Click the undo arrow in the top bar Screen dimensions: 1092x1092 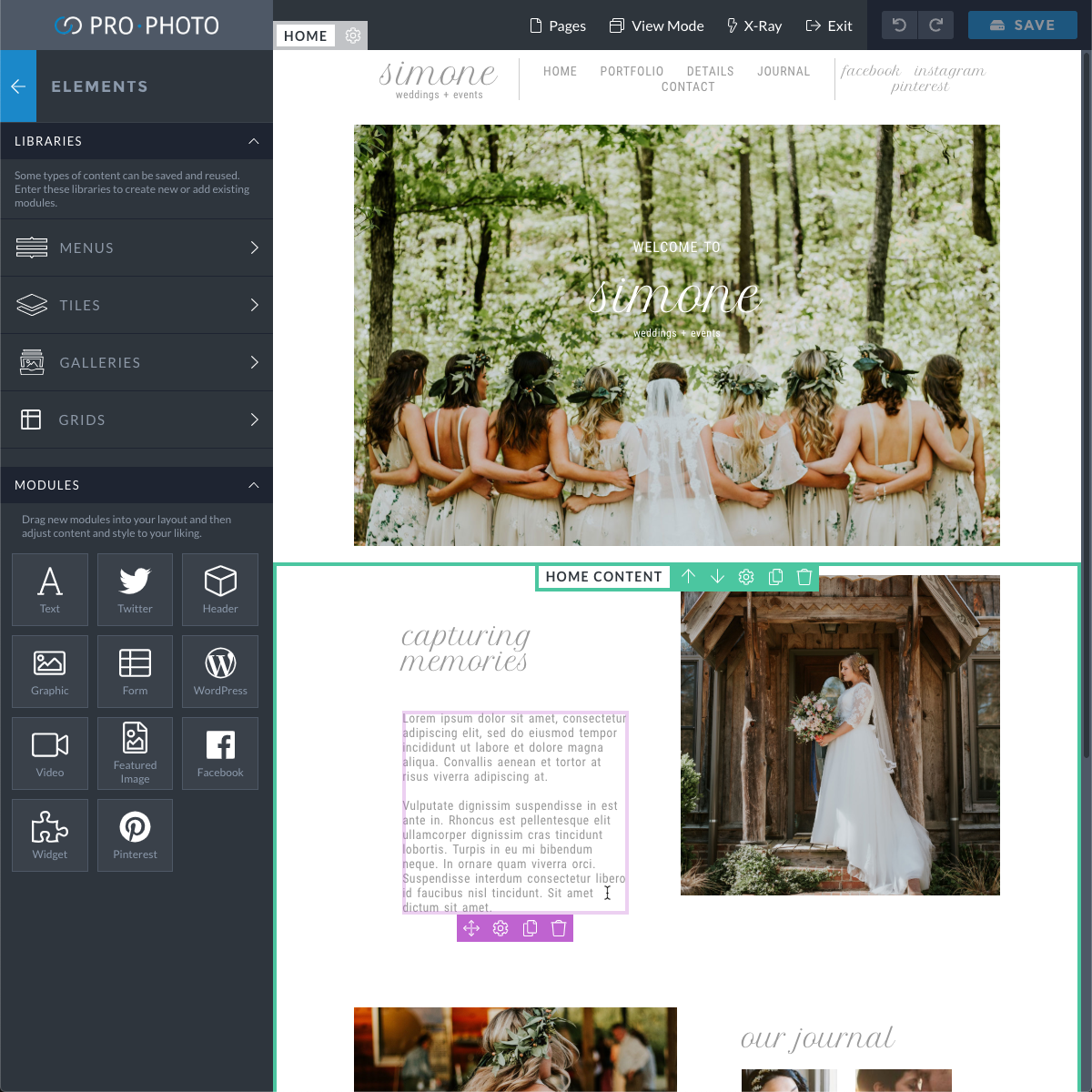point(900,25)
